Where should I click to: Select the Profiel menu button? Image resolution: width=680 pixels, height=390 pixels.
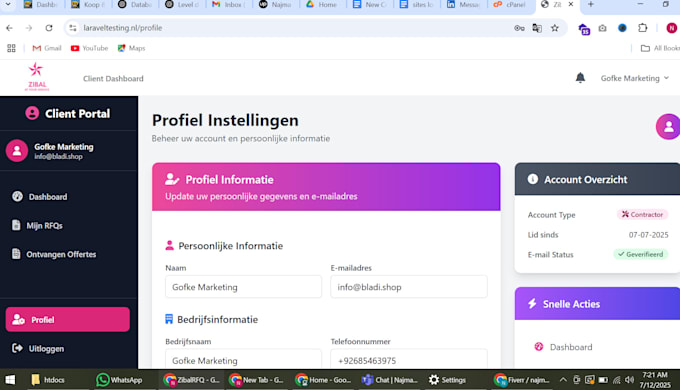[x=68, y=320]
